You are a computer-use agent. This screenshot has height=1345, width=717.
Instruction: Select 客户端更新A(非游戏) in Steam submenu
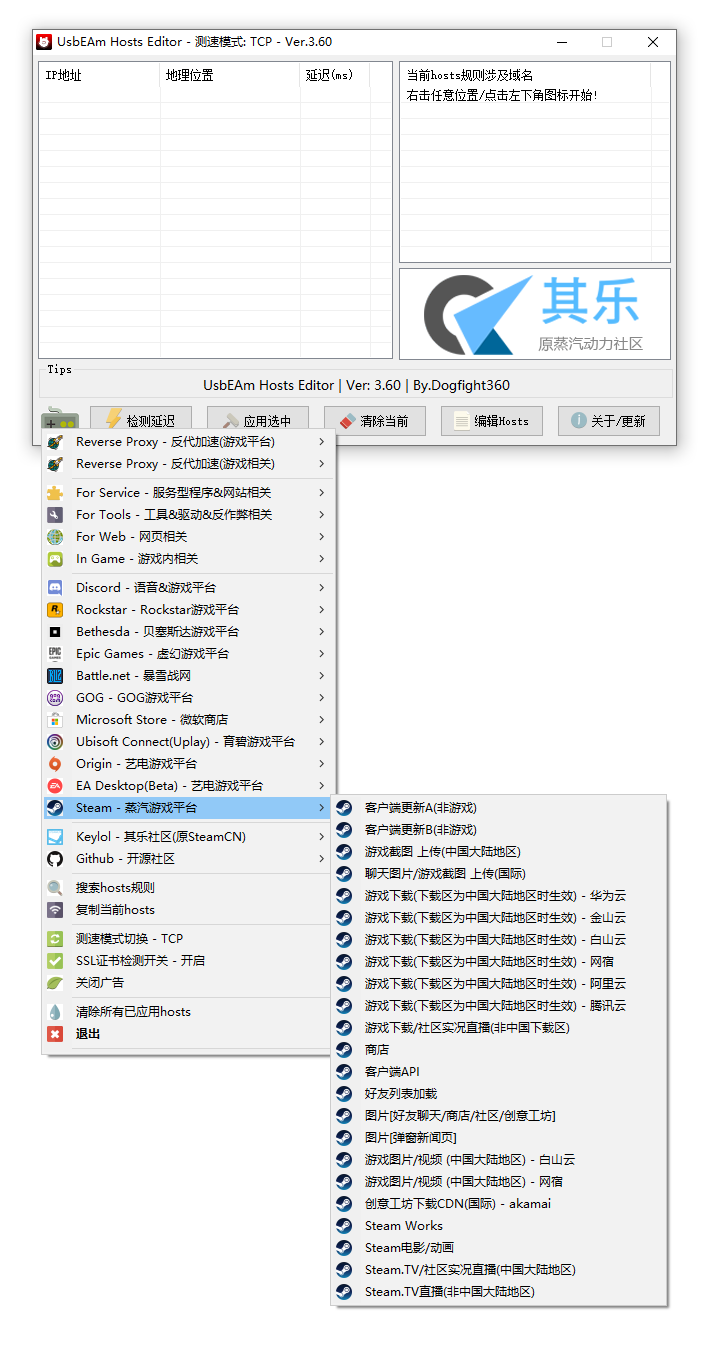(499, 808)
